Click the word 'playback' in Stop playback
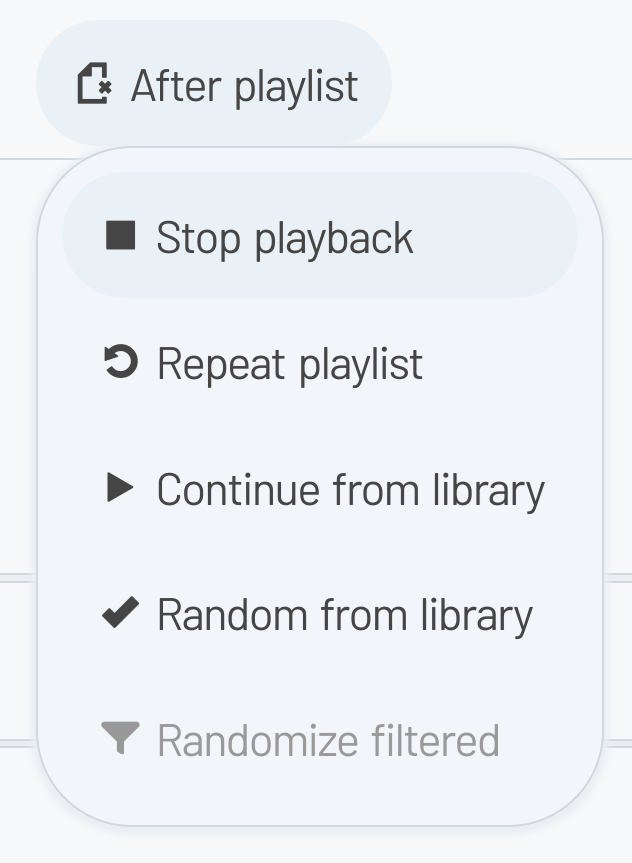The image size is (632, 863). [x=334, y=238]
